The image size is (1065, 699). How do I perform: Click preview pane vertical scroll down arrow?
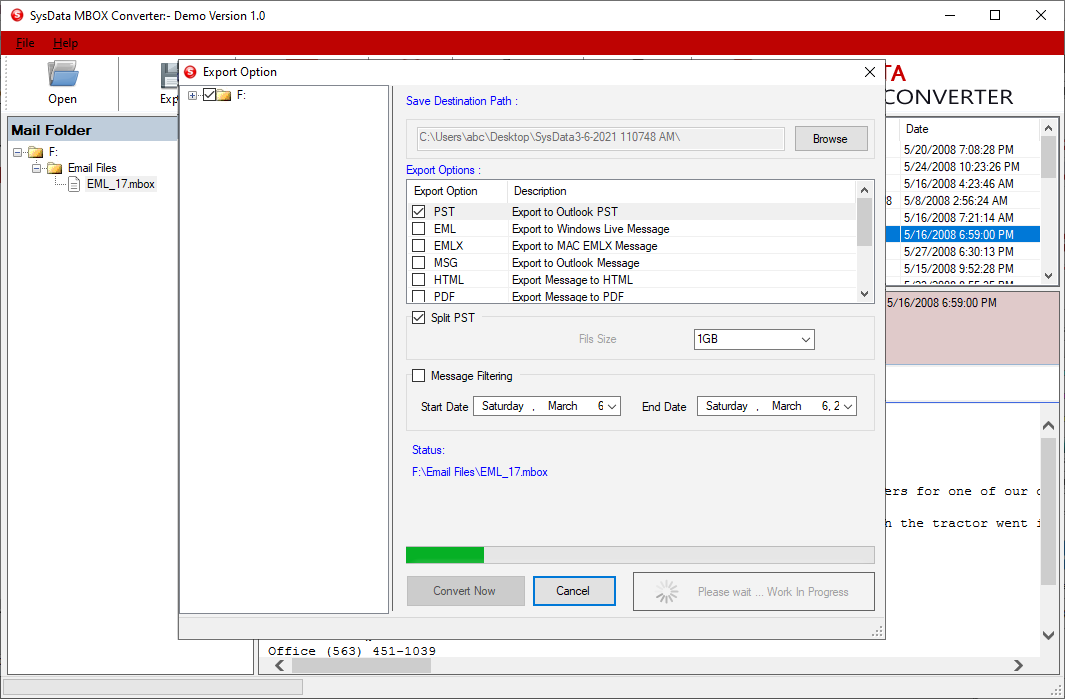pyautogui.click(x=1048, y=635)
